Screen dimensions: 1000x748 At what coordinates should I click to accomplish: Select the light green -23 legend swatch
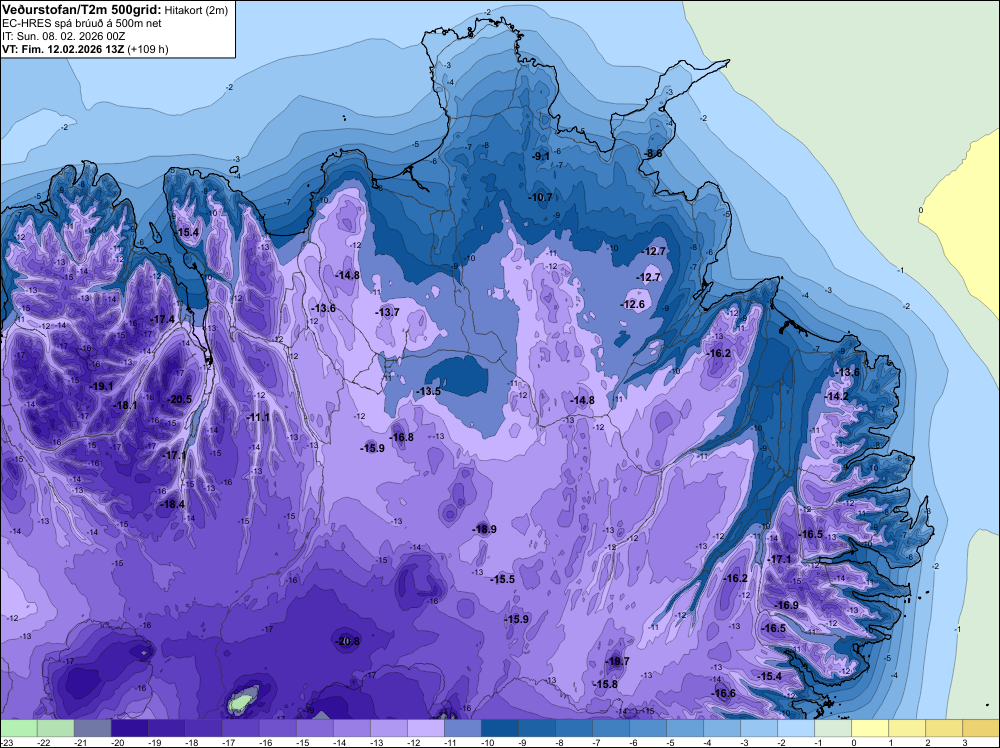pyautogui.click(x=19, y=728)
